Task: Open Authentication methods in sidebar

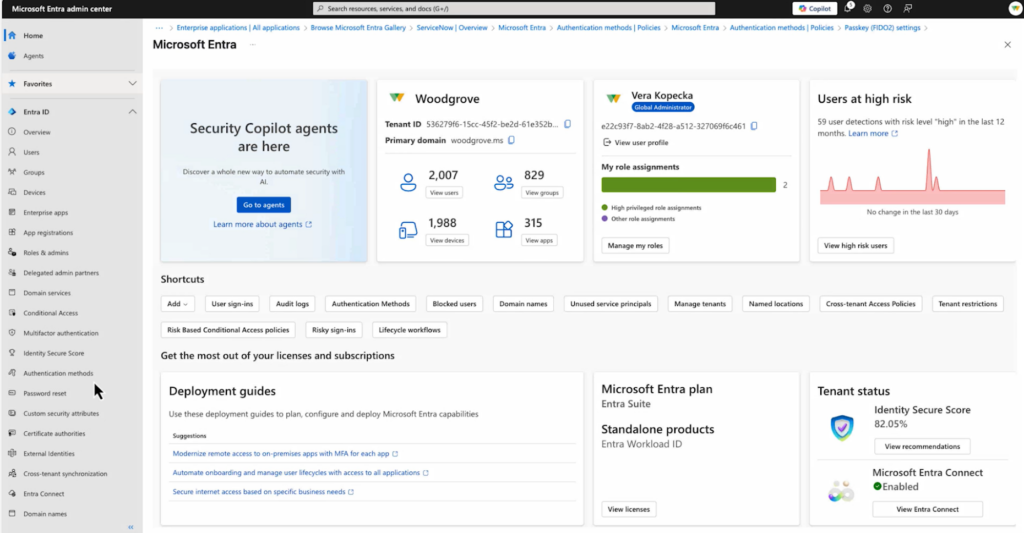Action: pyautogui.click(x=58, y=373)
